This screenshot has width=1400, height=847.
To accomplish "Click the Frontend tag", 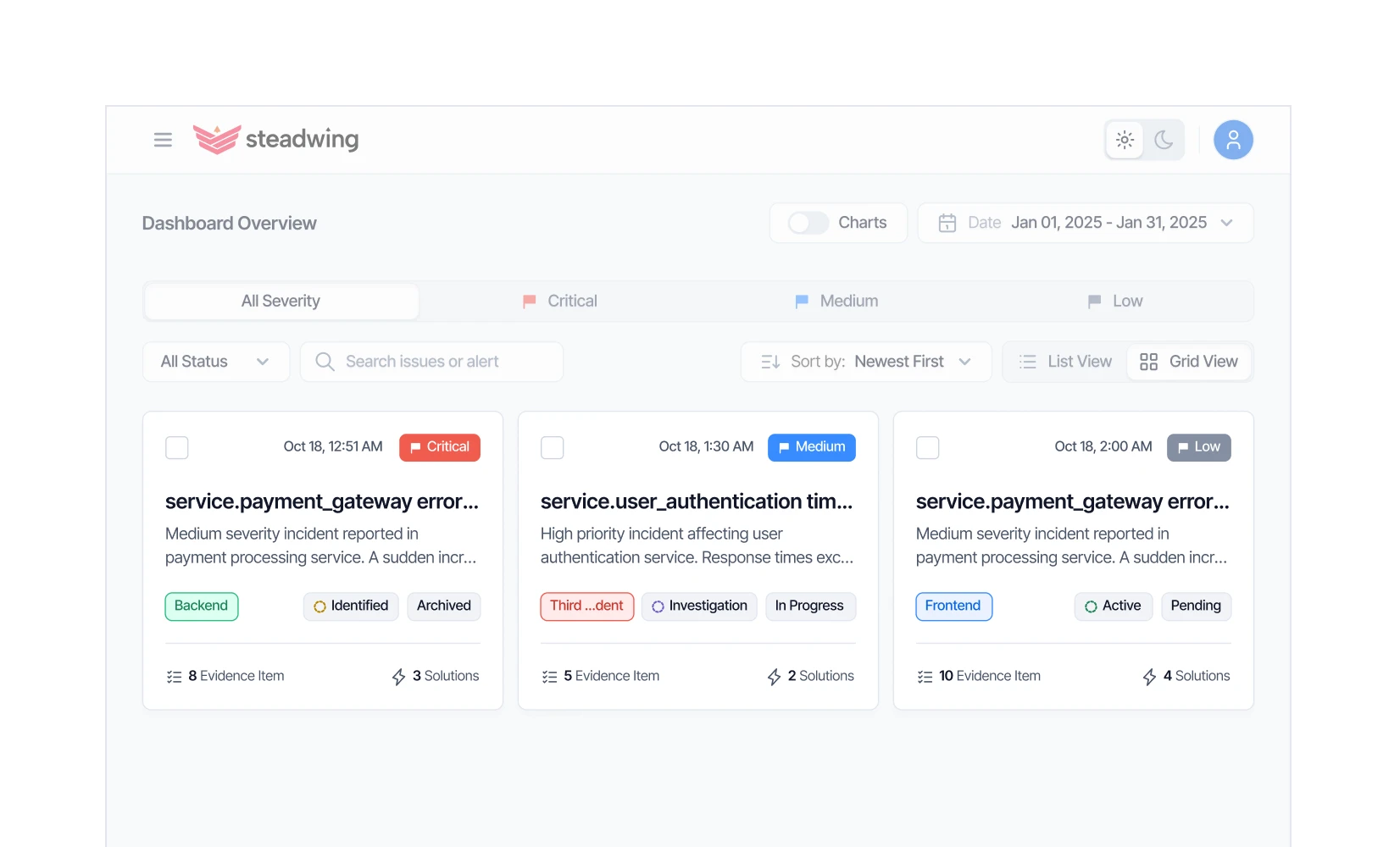I will tap(954, 606).
